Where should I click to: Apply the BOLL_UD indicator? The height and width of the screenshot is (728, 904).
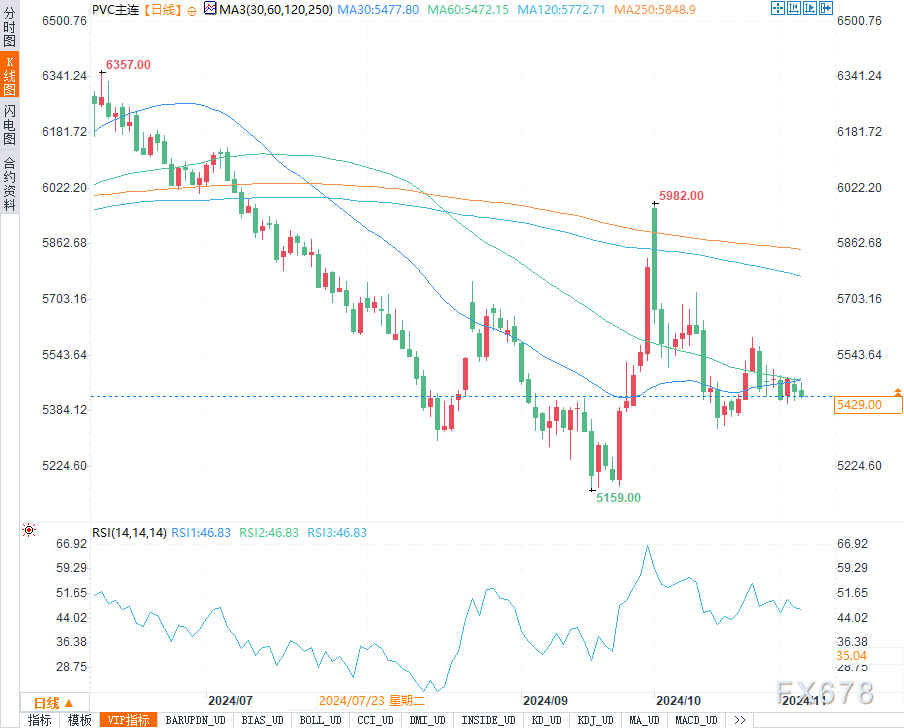(x=319, y=720)
